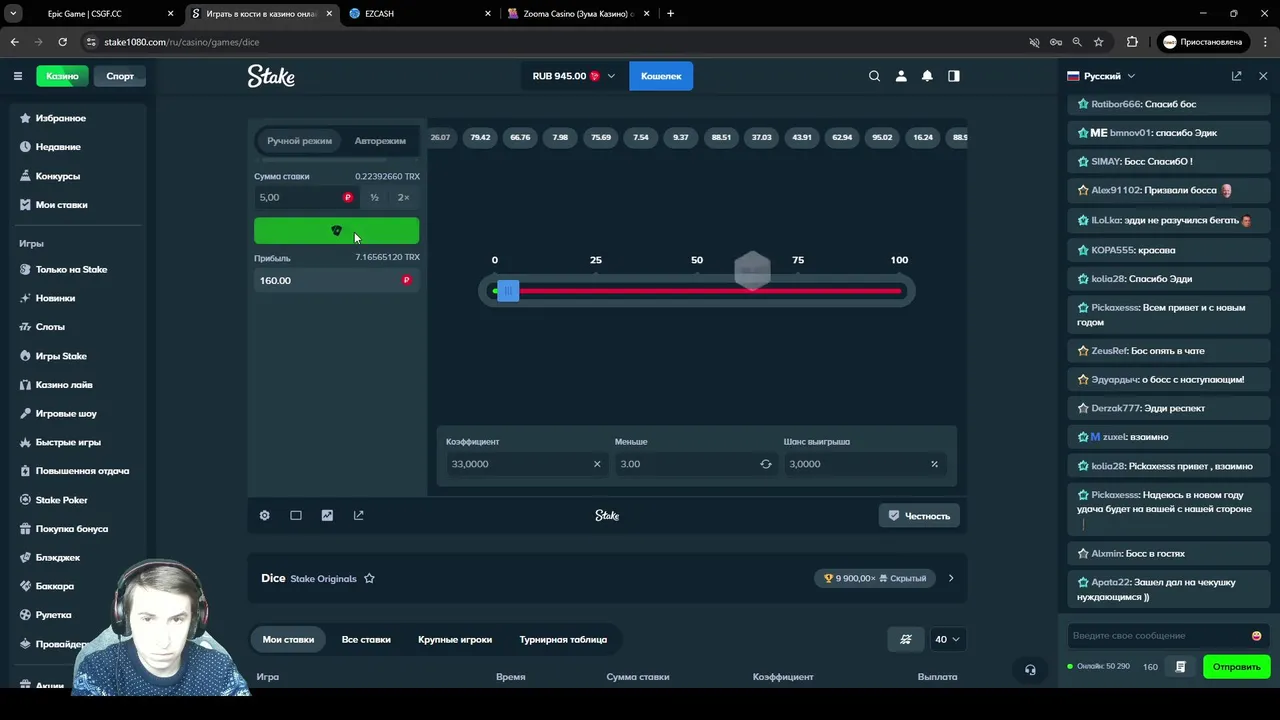Screen dimensions: 1280x720
Task: Reload the browser page
Action: click(62, 42)
